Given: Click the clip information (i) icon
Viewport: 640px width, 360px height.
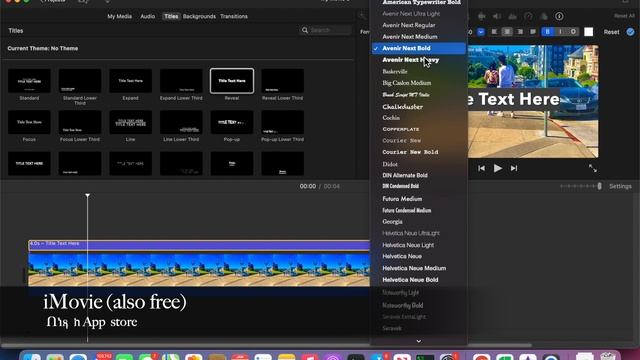Looking at the screenshot, I should tap(559, 16).
